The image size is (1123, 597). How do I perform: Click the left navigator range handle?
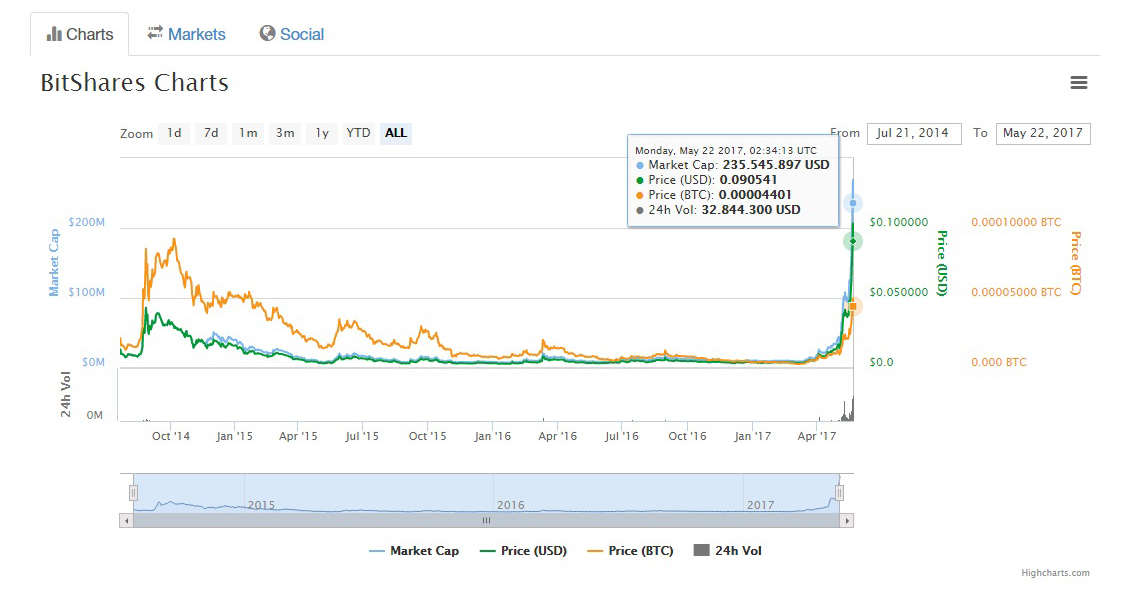pos(133,492)
